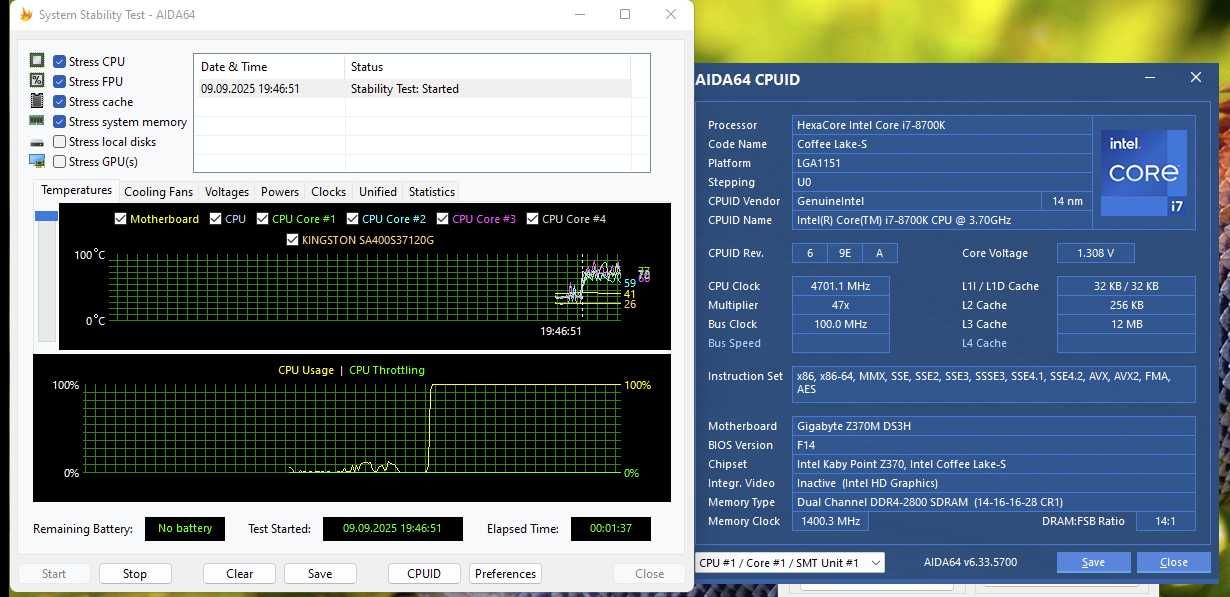Image resolution: width=1230 pixels, height=597 pixels.
Task: Open Preferences dialog
Action: coord(505,574)
